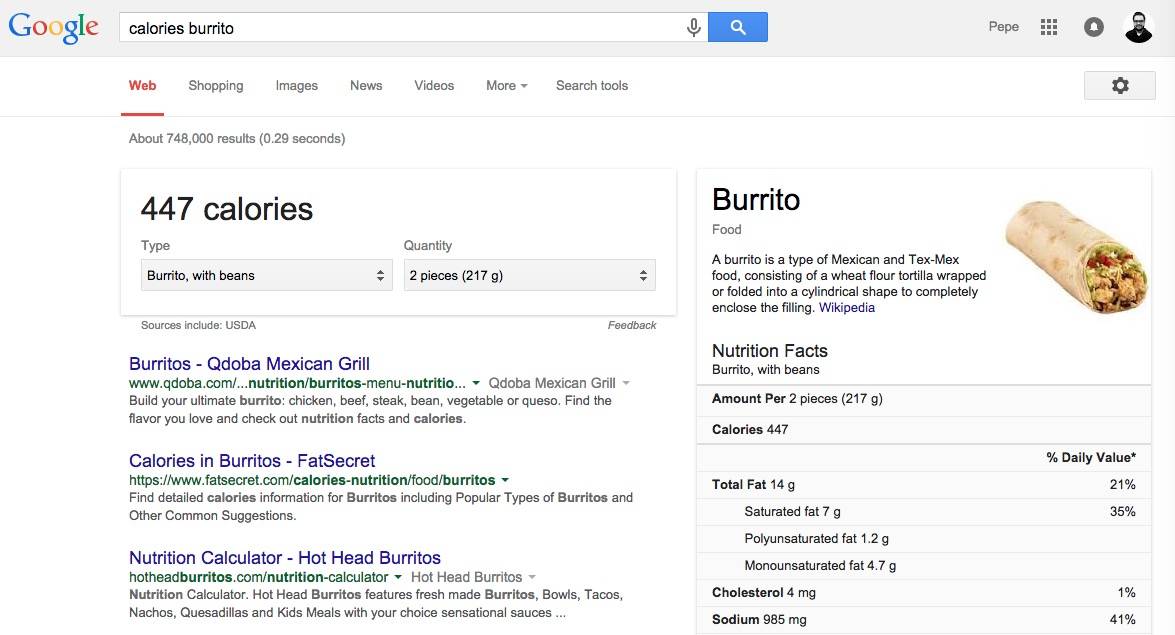Open Search tools
The image size is (1175, 635).
592,85
